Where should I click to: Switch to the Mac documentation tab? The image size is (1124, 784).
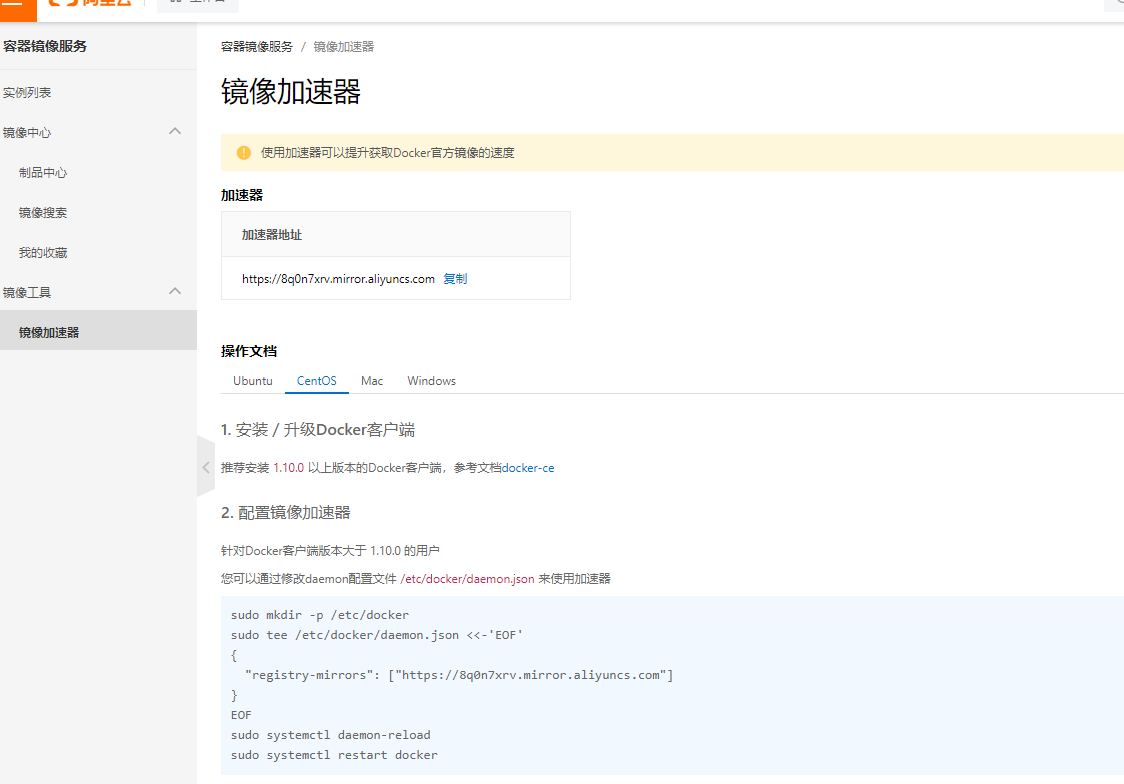pyautogui.click(x=371, y=380)
